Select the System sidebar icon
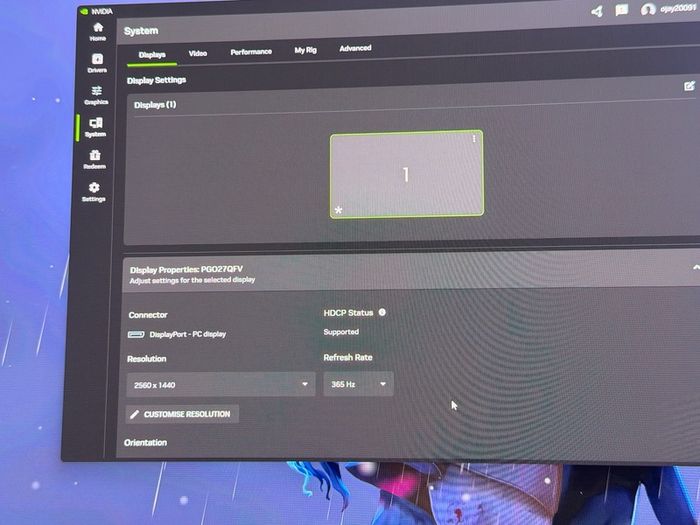Viewport: 700px width, 525px height. coord(96,127)
